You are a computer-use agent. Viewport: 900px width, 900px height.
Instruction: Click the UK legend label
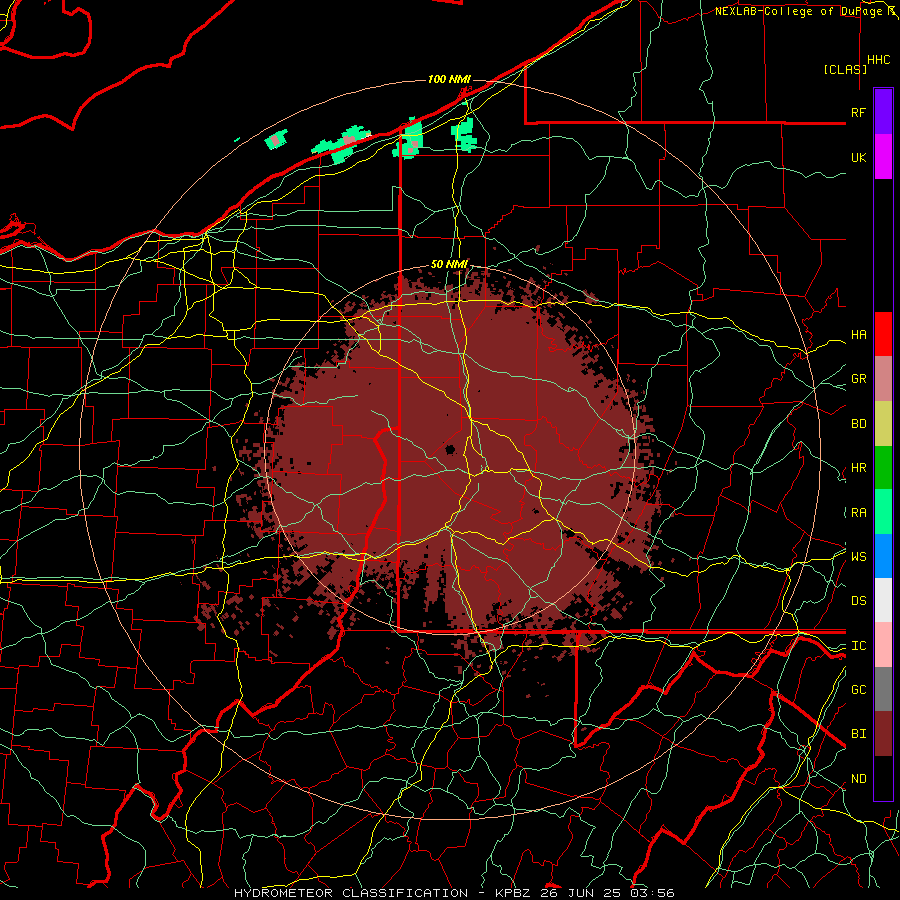[x=859, y=157]
